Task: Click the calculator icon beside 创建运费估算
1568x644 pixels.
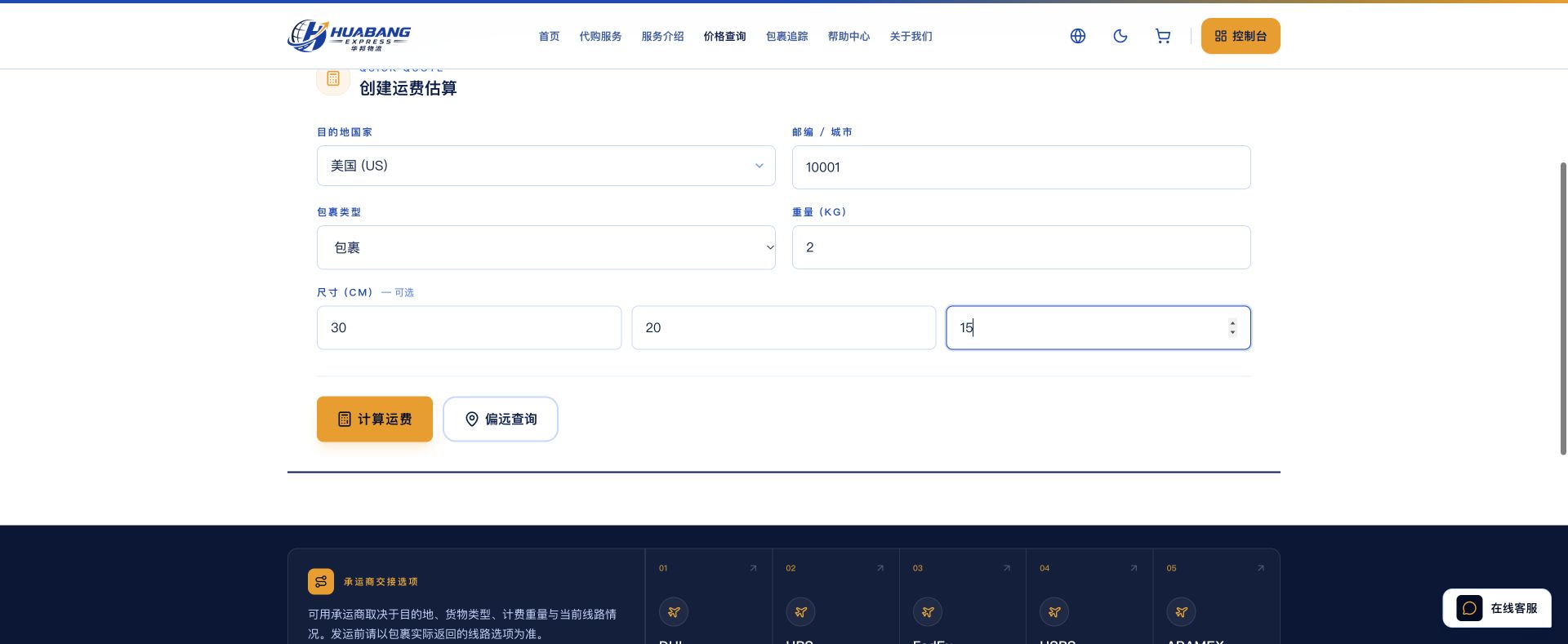Action: tap(333, 78)
